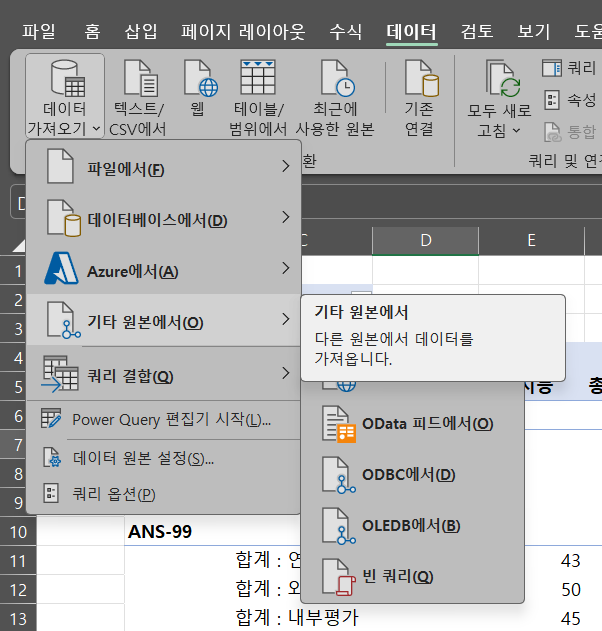Expand 데이터베이스에서 submenu

(x=163, y=219)
